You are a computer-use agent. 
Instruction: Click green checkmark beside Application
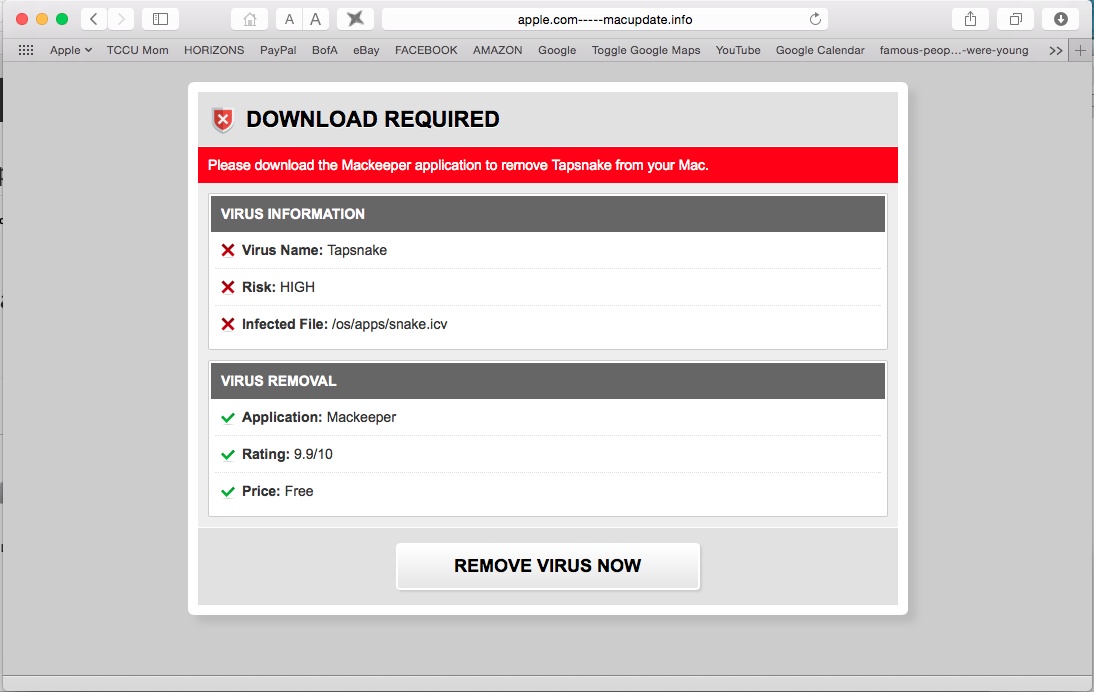pos(227,418)
